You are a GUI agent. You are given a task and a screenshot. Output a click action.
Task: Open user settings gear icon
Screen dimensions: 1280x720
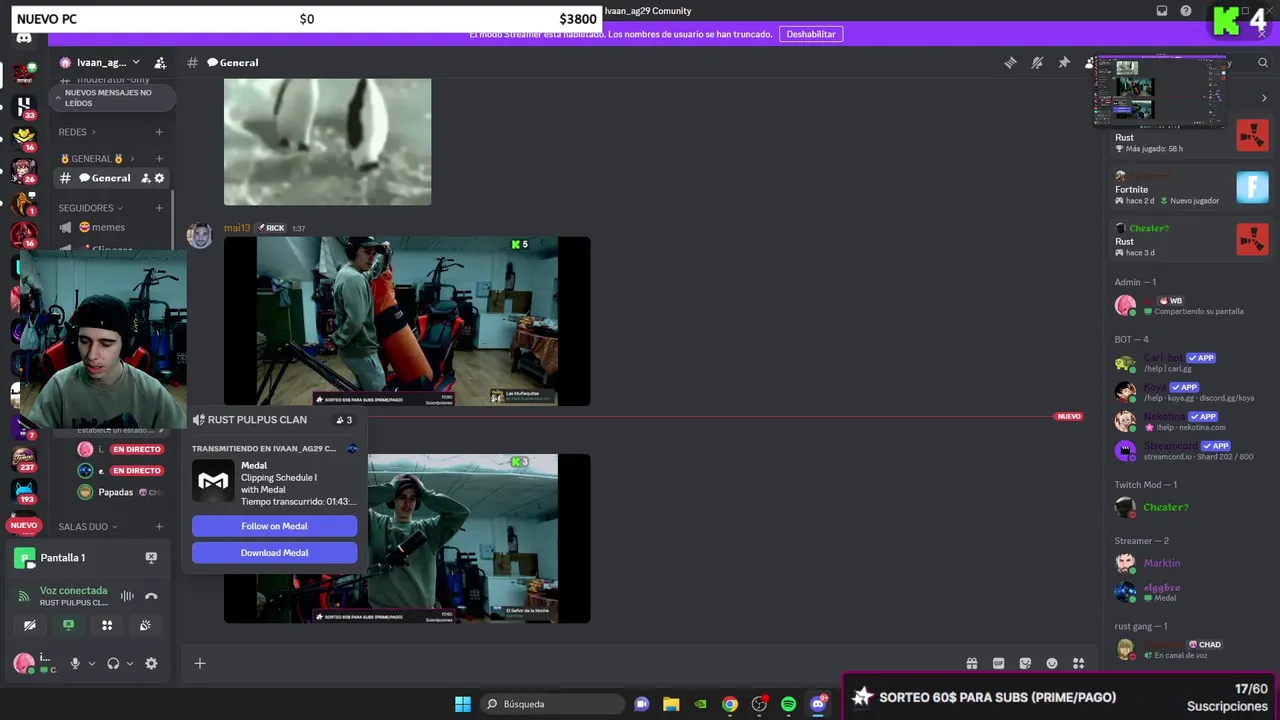pos(151,663)
